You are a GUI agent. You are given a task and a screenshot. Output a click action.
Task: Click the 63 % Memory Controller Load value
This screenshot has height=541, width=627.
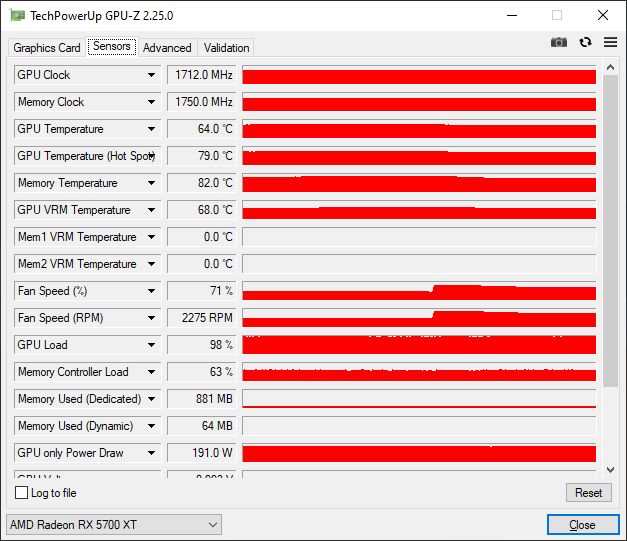[x=202, y=372]
